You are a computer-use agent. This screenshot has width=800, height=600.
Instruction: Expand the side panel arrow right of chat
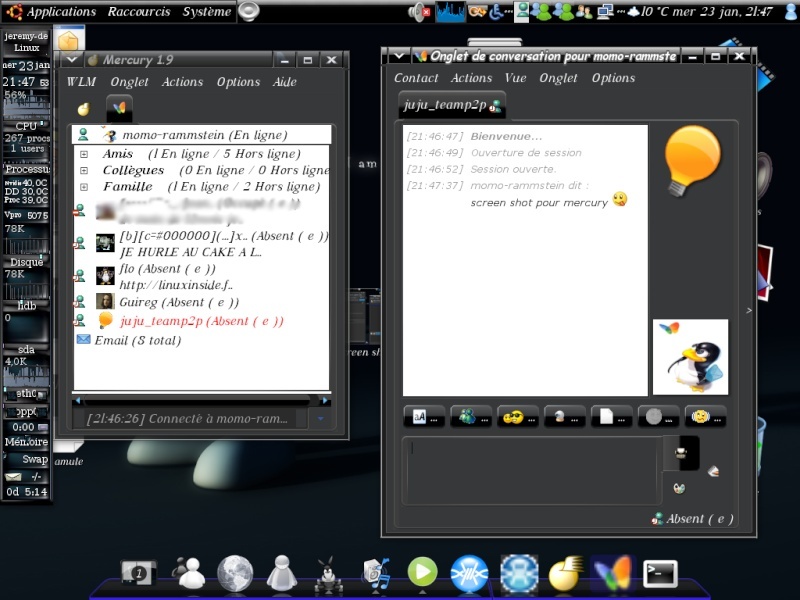click(748, 310)
